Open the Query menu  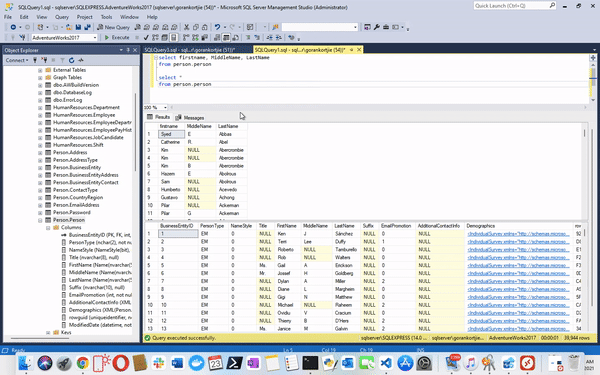62,17
